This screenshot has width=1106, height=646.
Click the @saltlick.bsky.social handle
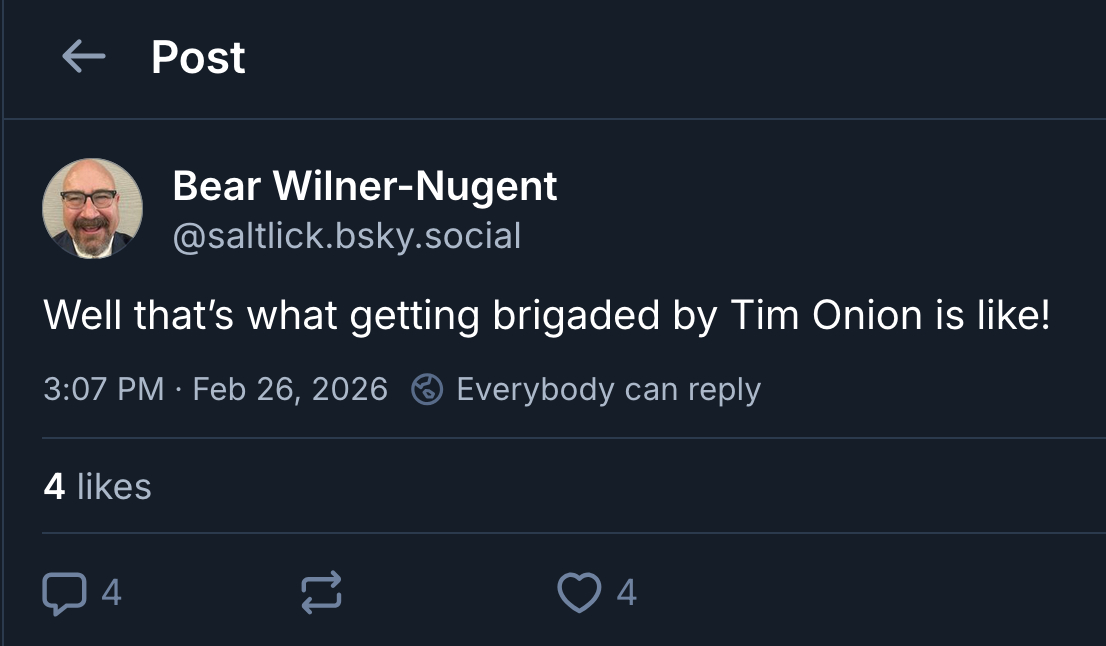click(x=346, y=236)
